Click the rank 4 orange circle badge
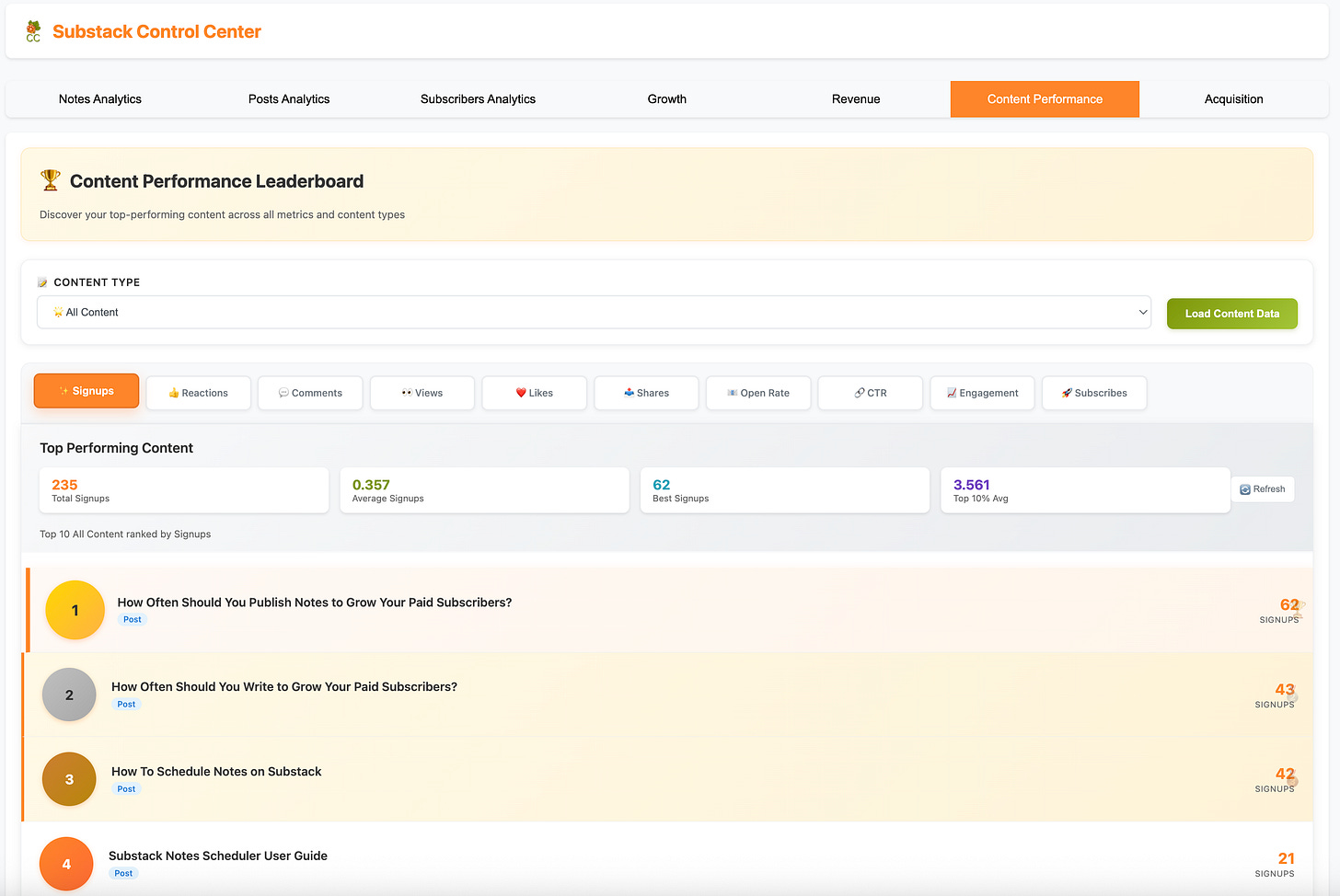1340x896 pixels. [x=66, y=864]
